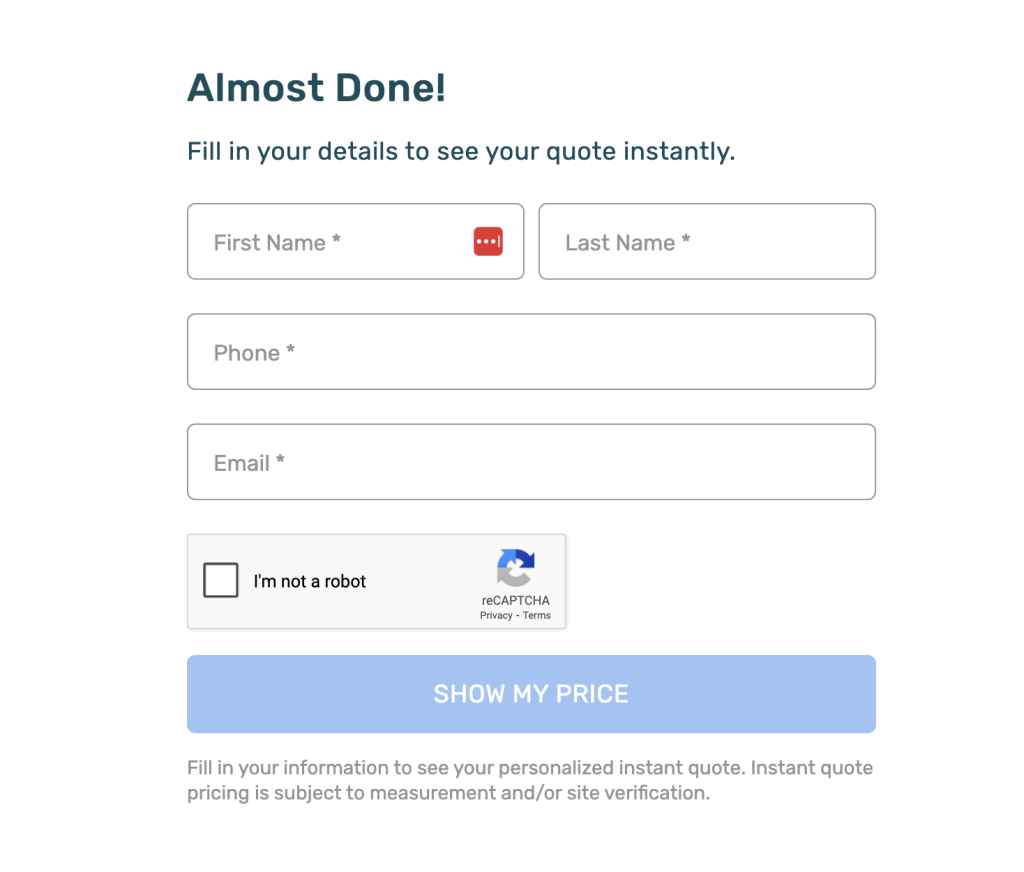Open the reCAPTCHA Privacy link
The image size is (1024, 872).
point(496,616)
